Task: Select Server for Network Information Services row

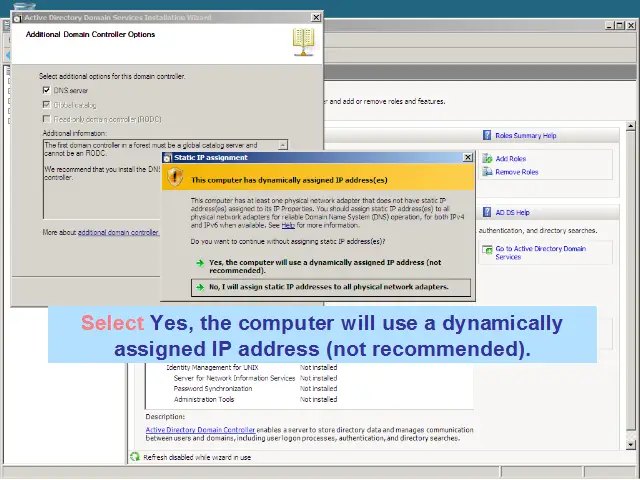Action: [256, 378]
